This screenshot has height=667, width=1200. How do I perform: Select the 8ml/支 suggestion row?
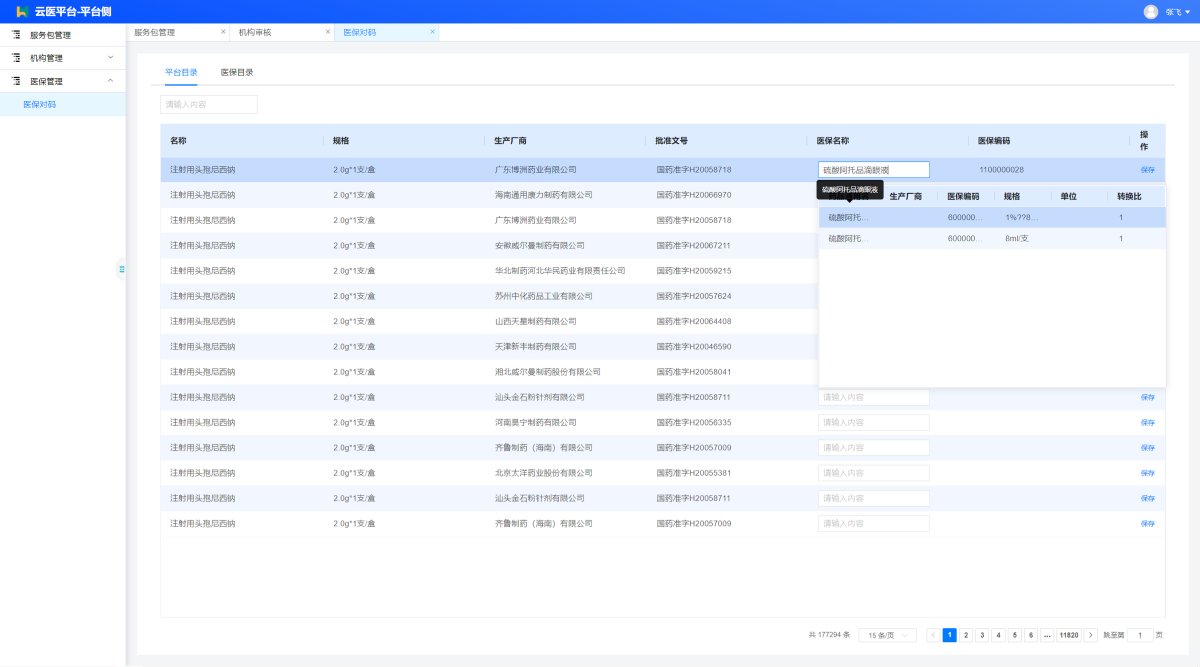click(x=992, y=239)
